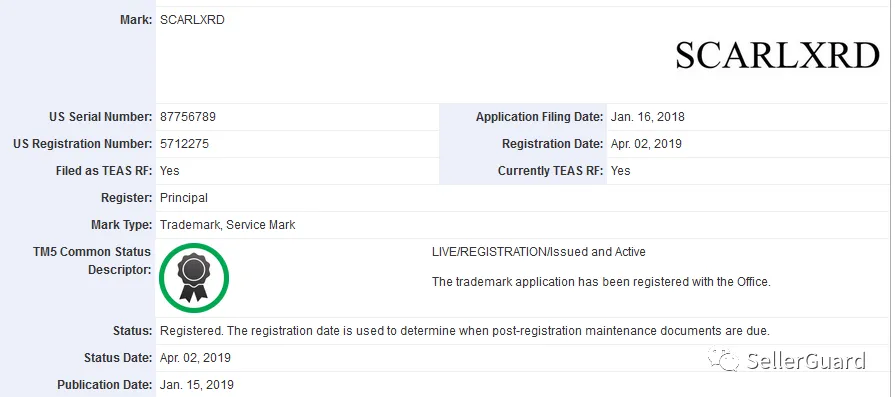The height and width of the screenshot is (397, 895).
Task: Select the US Serial Number 87756789
Action: [x=188, y=117]
